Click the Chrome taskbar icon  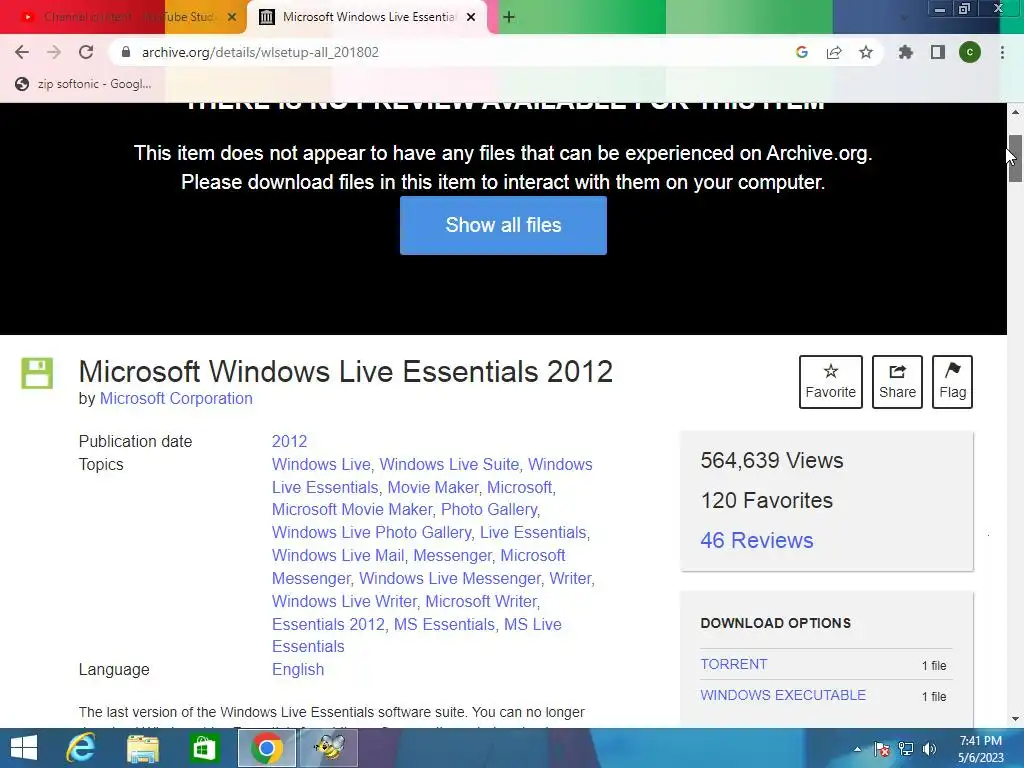click(266, 748)
